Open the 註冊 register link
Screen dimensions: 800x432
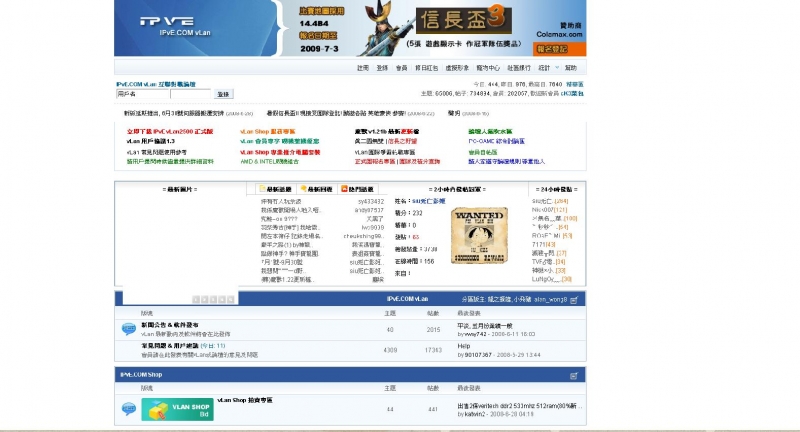pos(363,68)
